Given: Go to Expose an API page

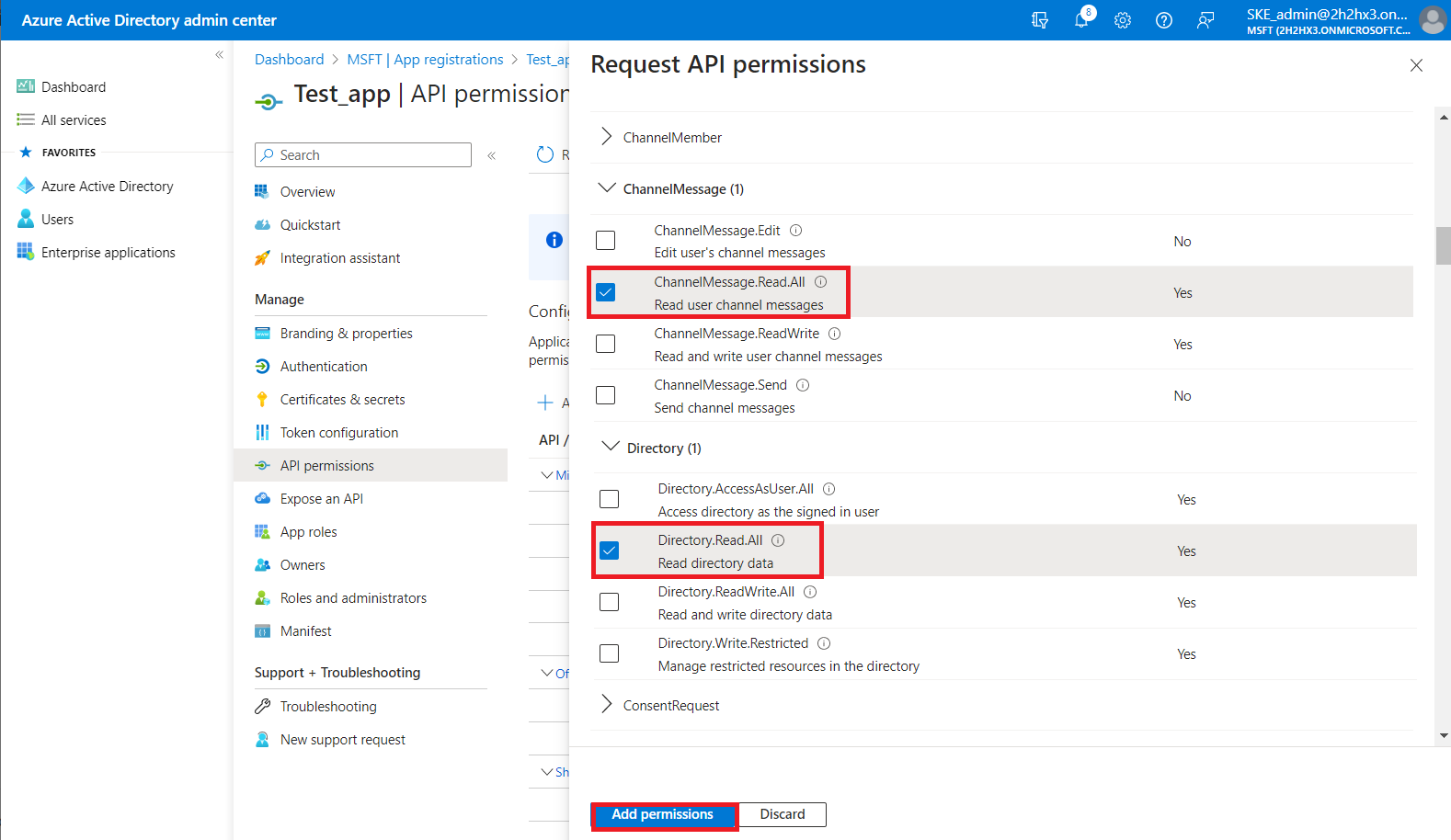Looking at the screenshot, I should coord(321,499).
